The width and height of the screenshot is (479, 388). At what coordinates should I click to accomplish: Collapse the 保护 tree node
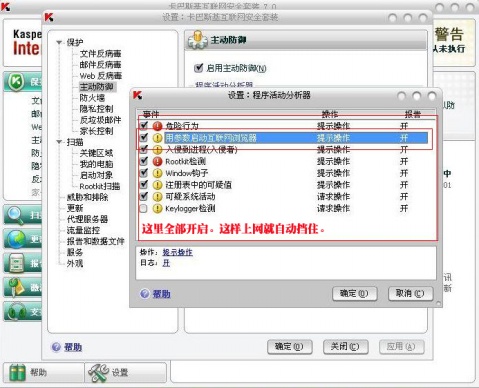click(59, 42)
